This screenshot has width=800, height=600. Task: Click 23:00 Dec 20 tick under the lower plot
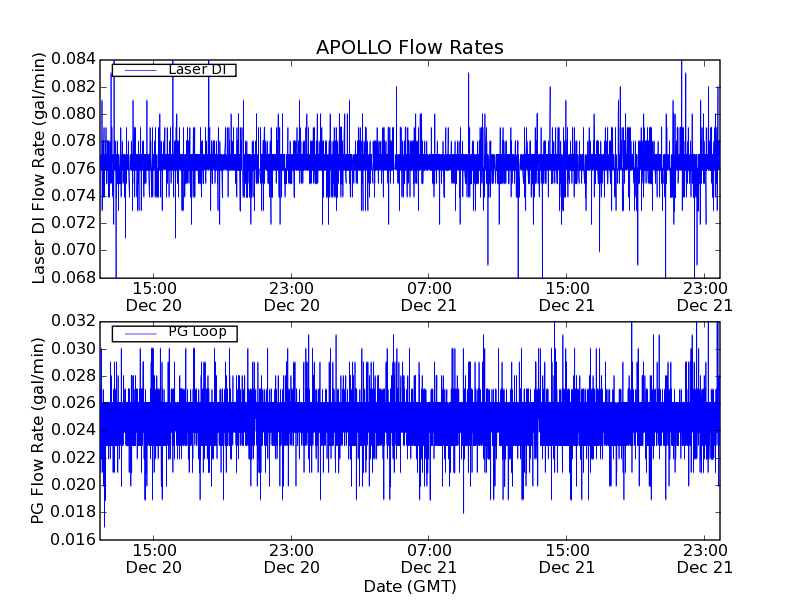291,558
